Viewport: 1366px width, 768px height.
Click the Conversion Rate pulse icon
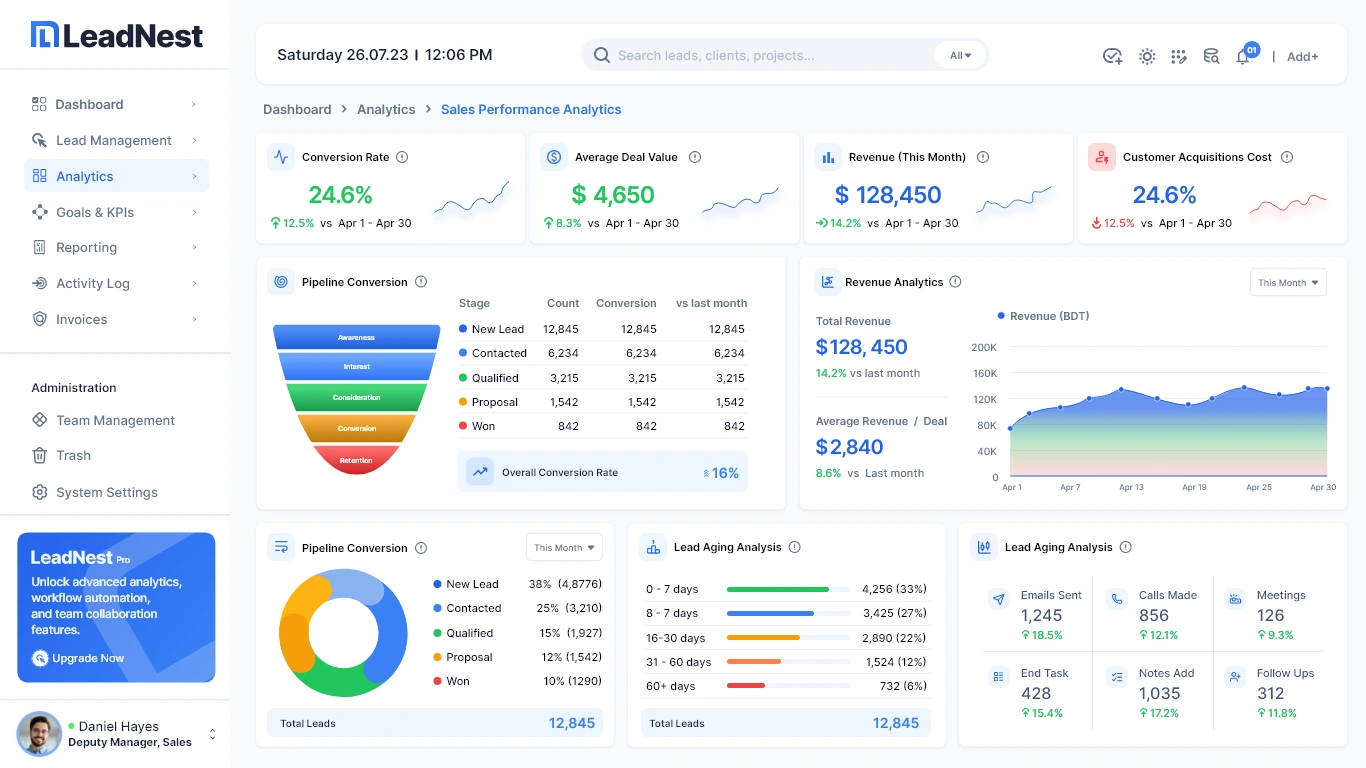tap(281, 157)
